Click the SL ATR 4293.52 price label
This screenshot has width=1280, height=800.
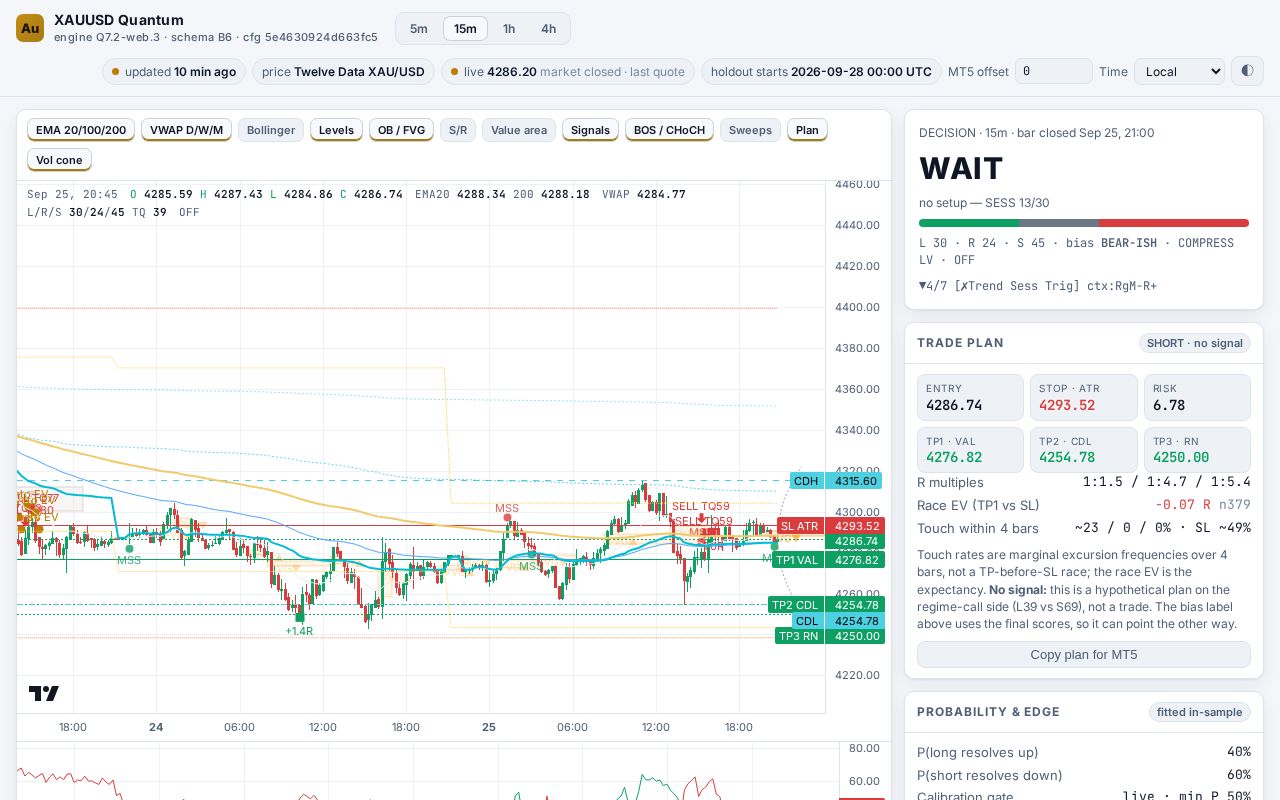pos(831,526)
